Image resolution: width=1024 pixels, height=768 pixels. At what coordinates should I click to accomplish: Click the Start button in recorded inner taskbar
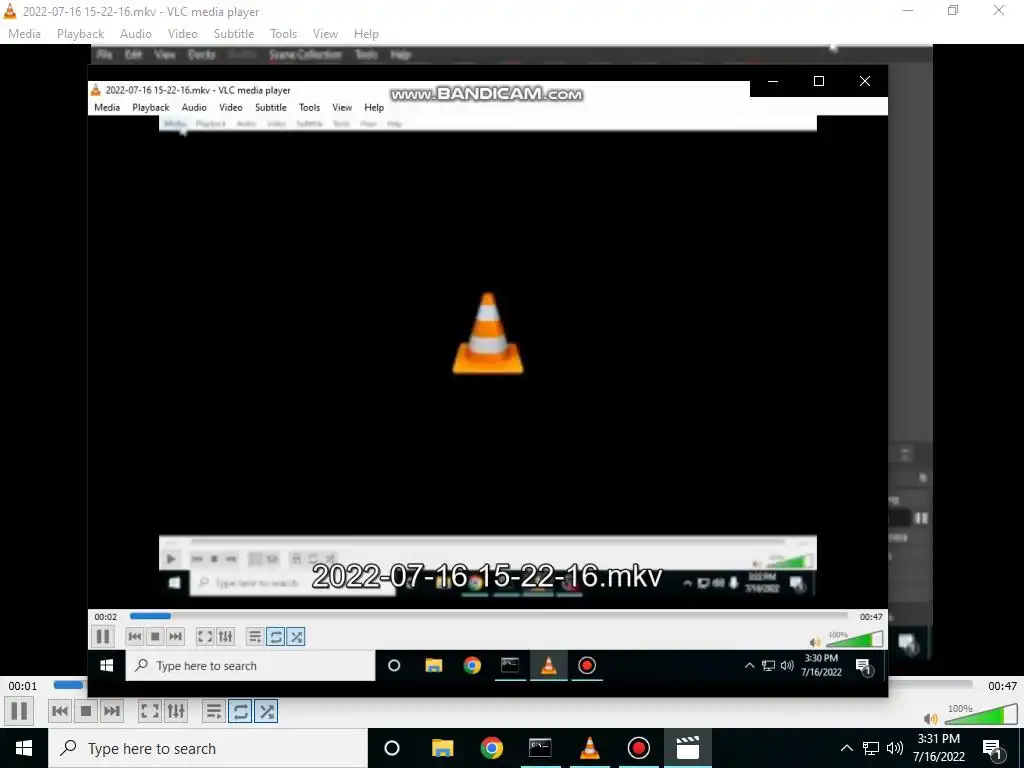106,665
